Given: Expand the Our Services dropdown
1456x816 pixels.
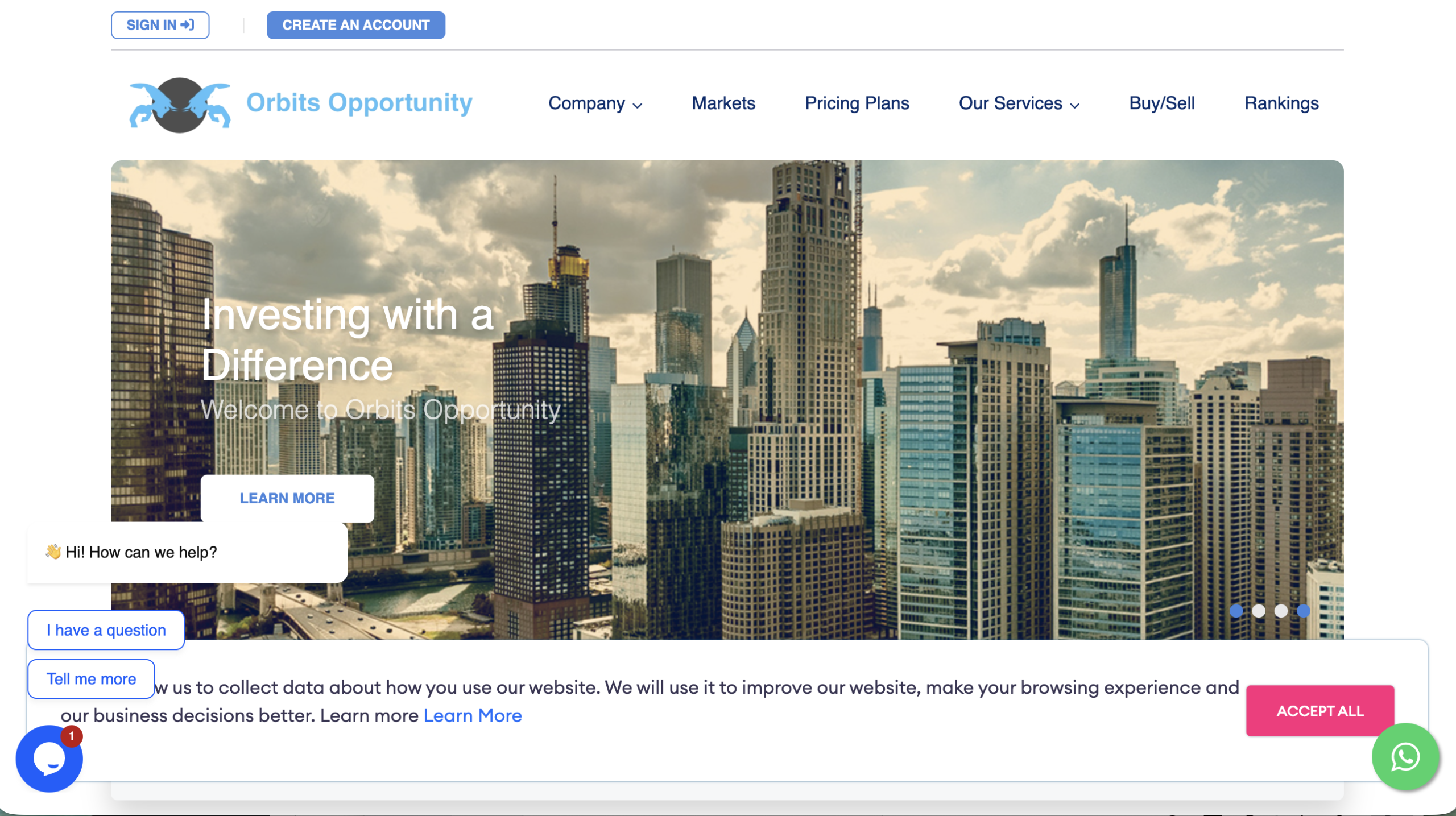Looking at the screenshot, I should click(x=1019, y=103).
